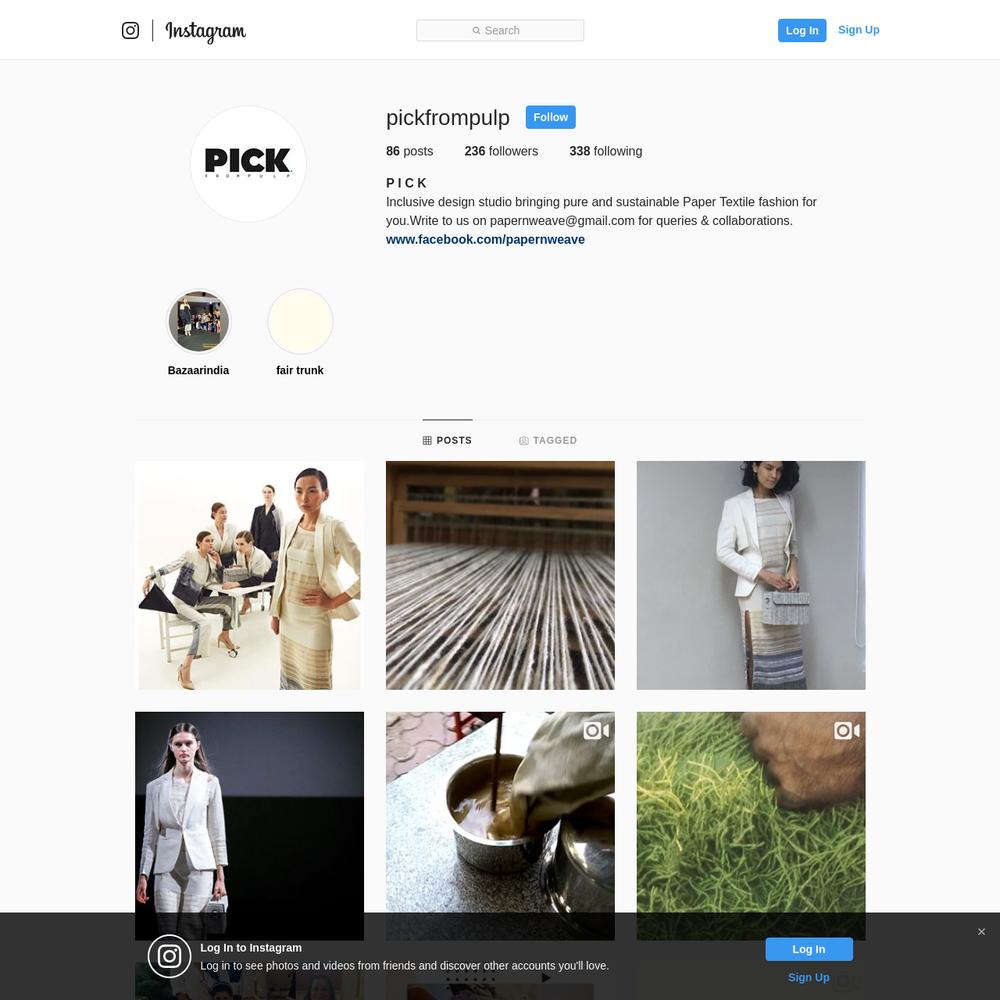View the 338 following list
The width and height of the screenshot is (1000, 1000).
click(606, 151)
